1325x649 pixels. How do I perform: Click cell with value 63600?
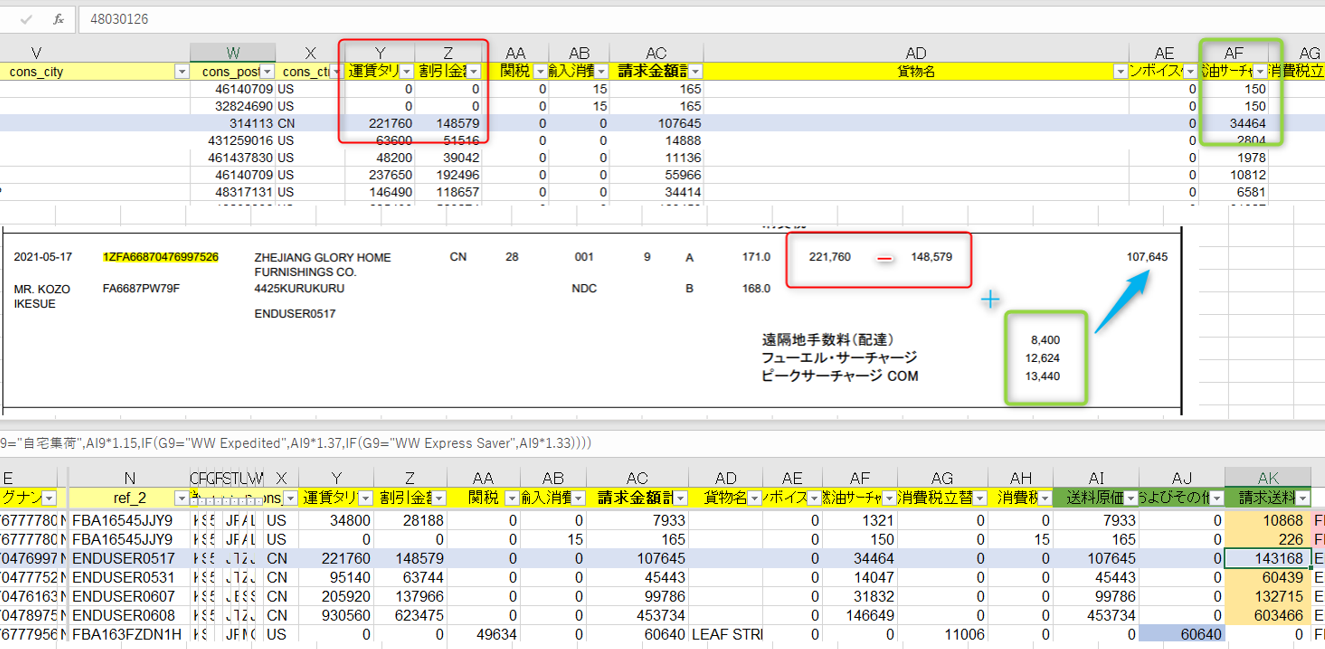click(x=378, y=141)
